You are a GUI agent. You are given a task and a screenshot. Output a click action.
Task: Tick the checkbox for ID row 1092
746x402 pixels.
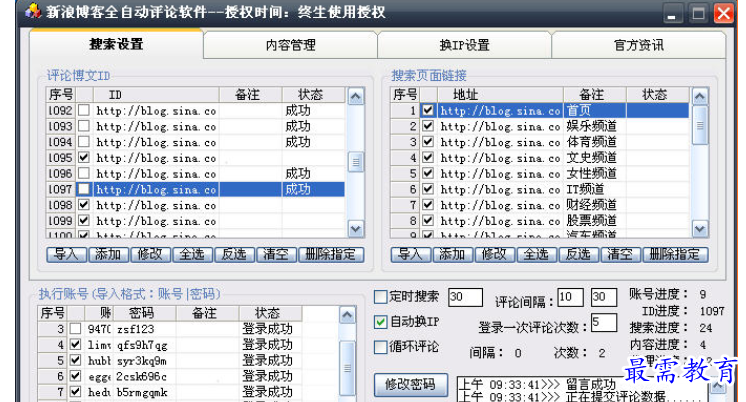point(84,110)
